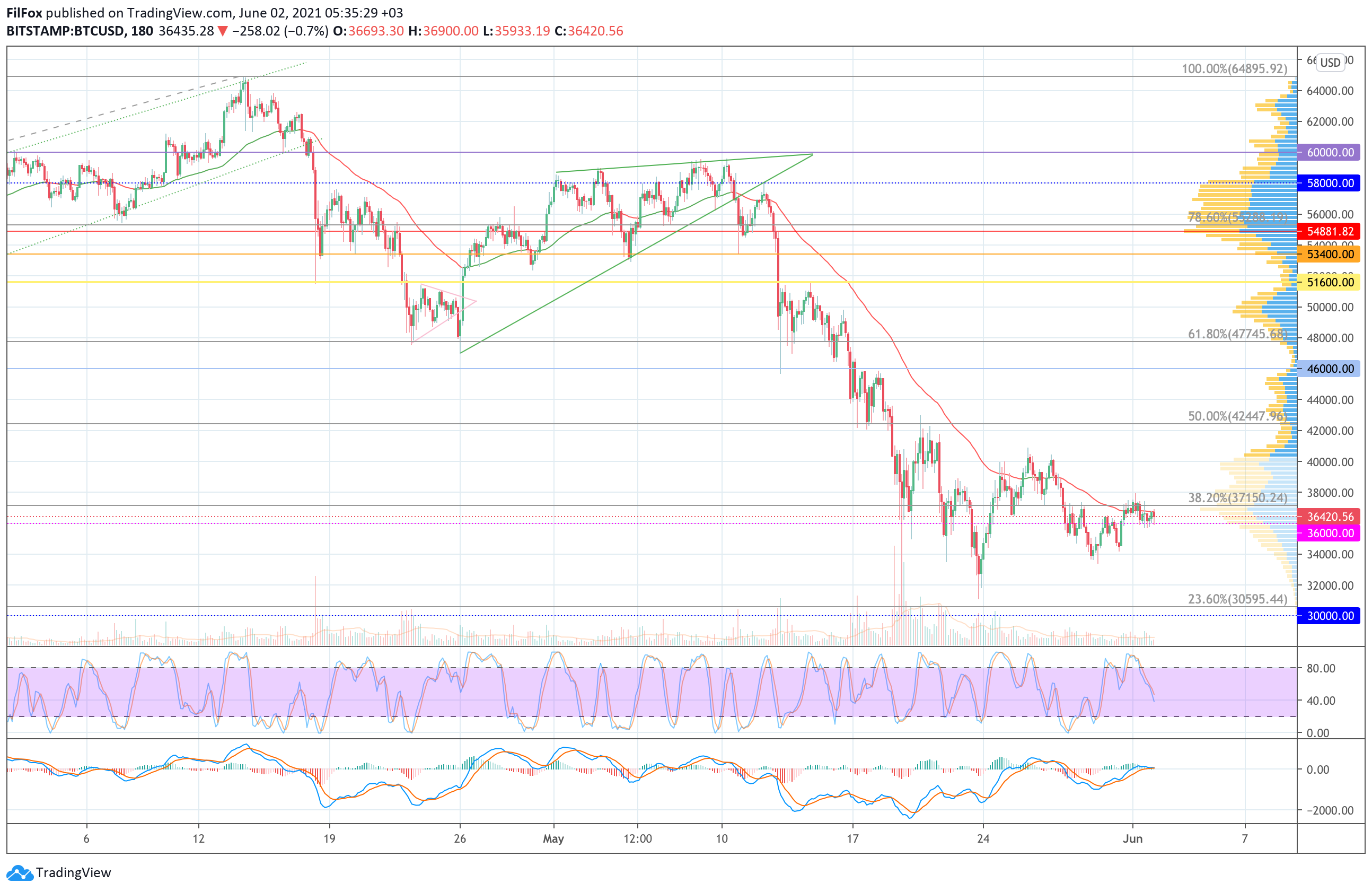Click the yellow 51600.00 level label
Screen dimensions: 1372x892
[x=1329, y=283]
